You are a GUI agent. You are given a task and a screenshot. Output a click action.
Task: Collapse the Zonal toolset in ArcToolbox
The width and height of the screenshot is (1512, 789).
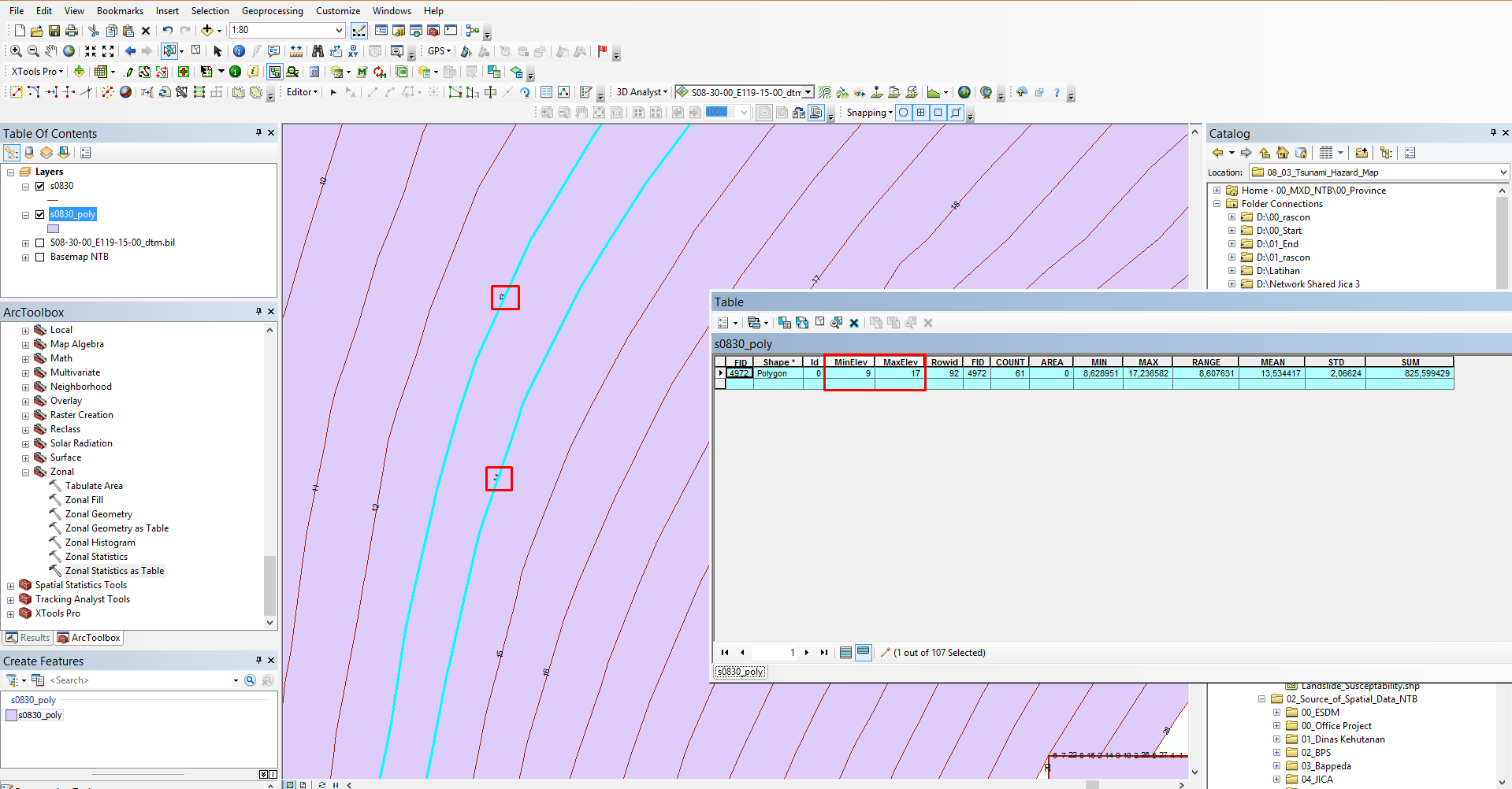[x=25, y=472]
